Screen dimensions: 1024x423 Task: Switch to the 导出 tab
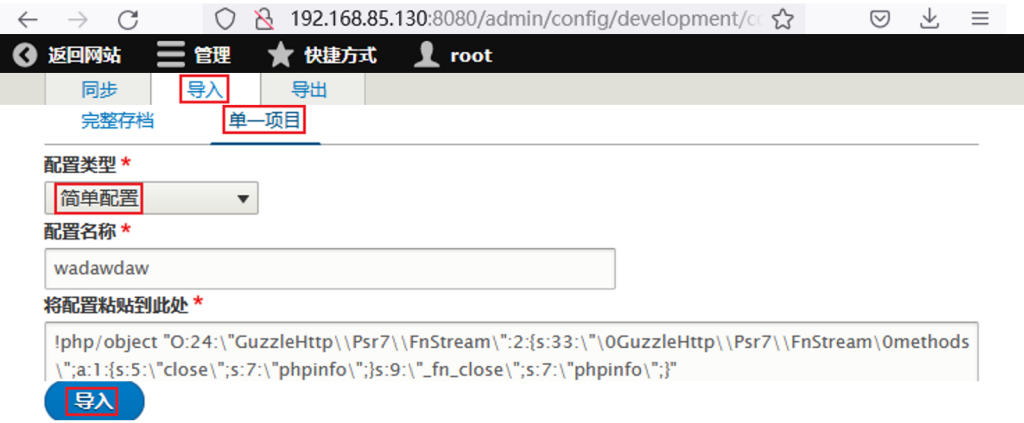[312, 89]
